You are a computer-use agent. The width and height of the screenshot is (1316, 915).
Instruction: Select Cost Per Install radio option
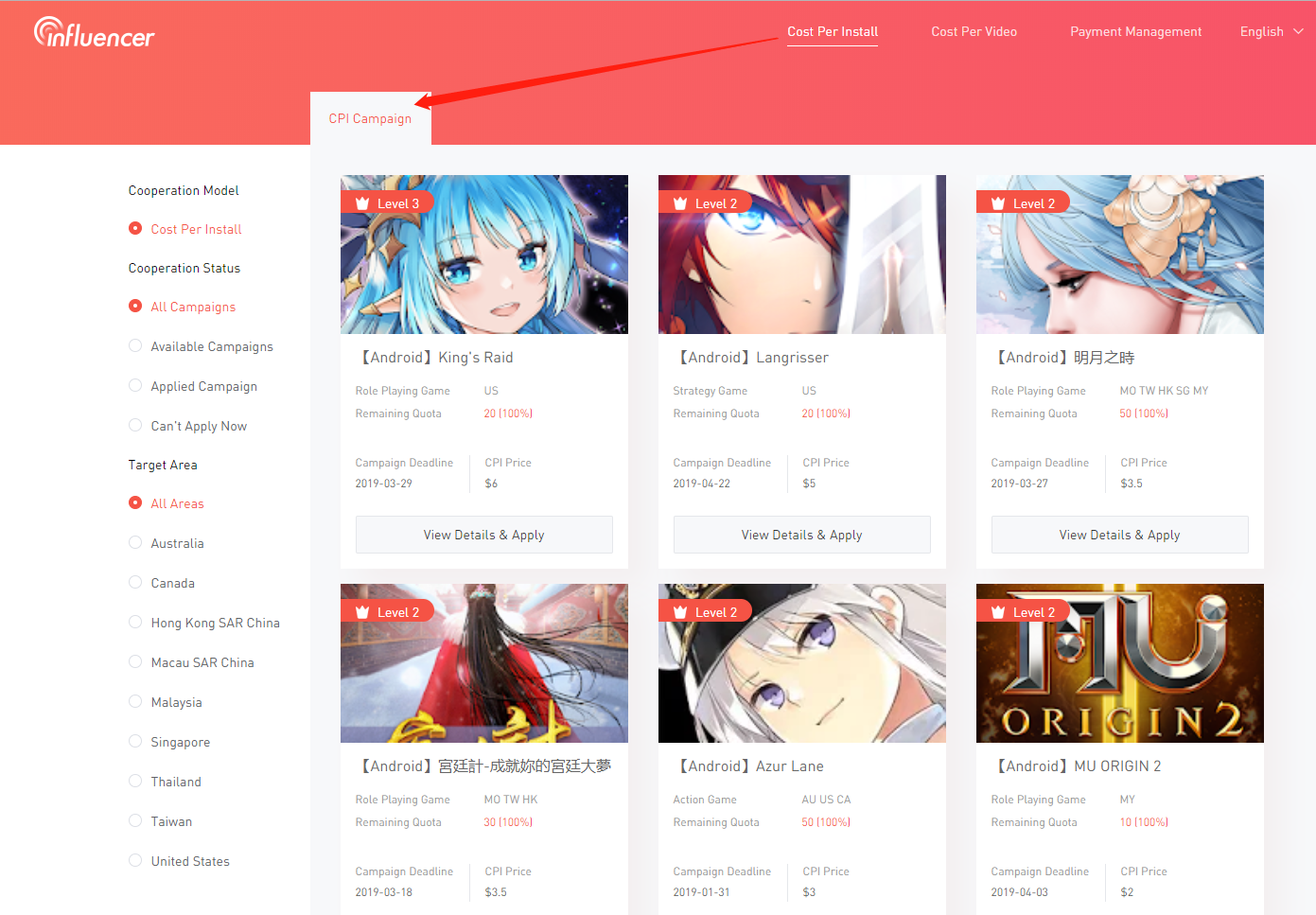pos(185,229)
